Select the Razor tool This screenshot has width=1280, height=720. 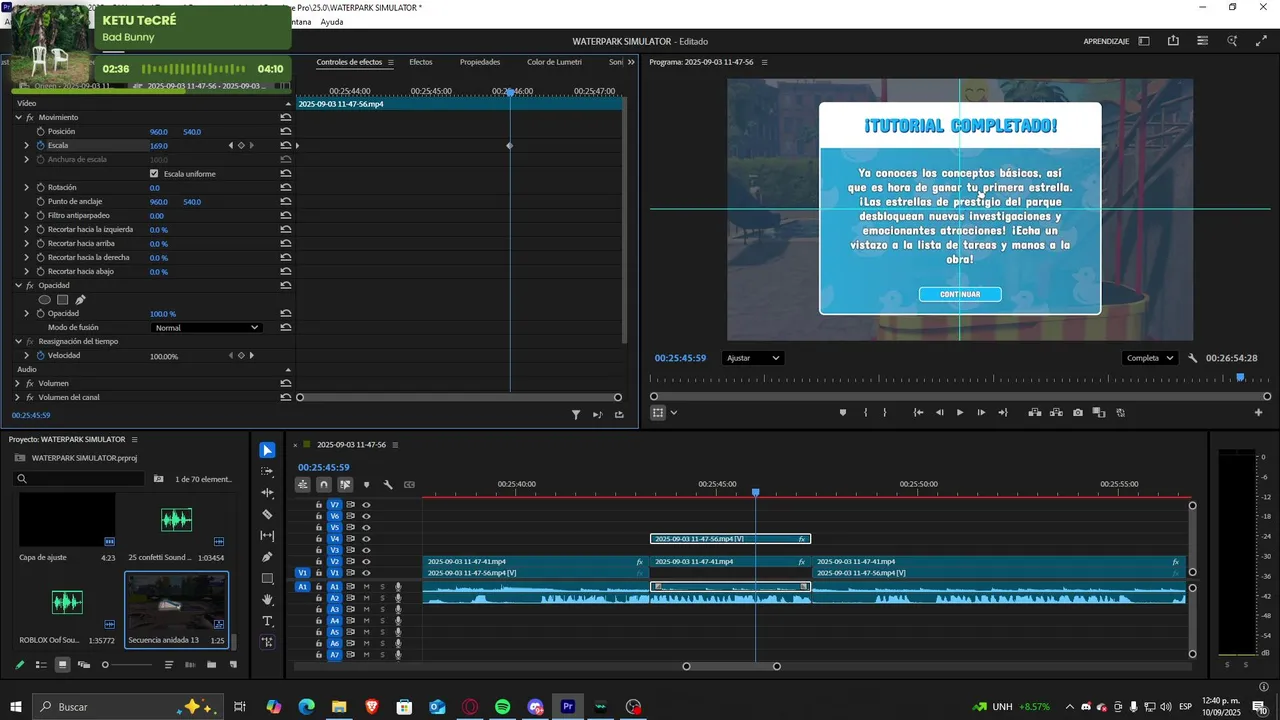click(x=267, y=514)
